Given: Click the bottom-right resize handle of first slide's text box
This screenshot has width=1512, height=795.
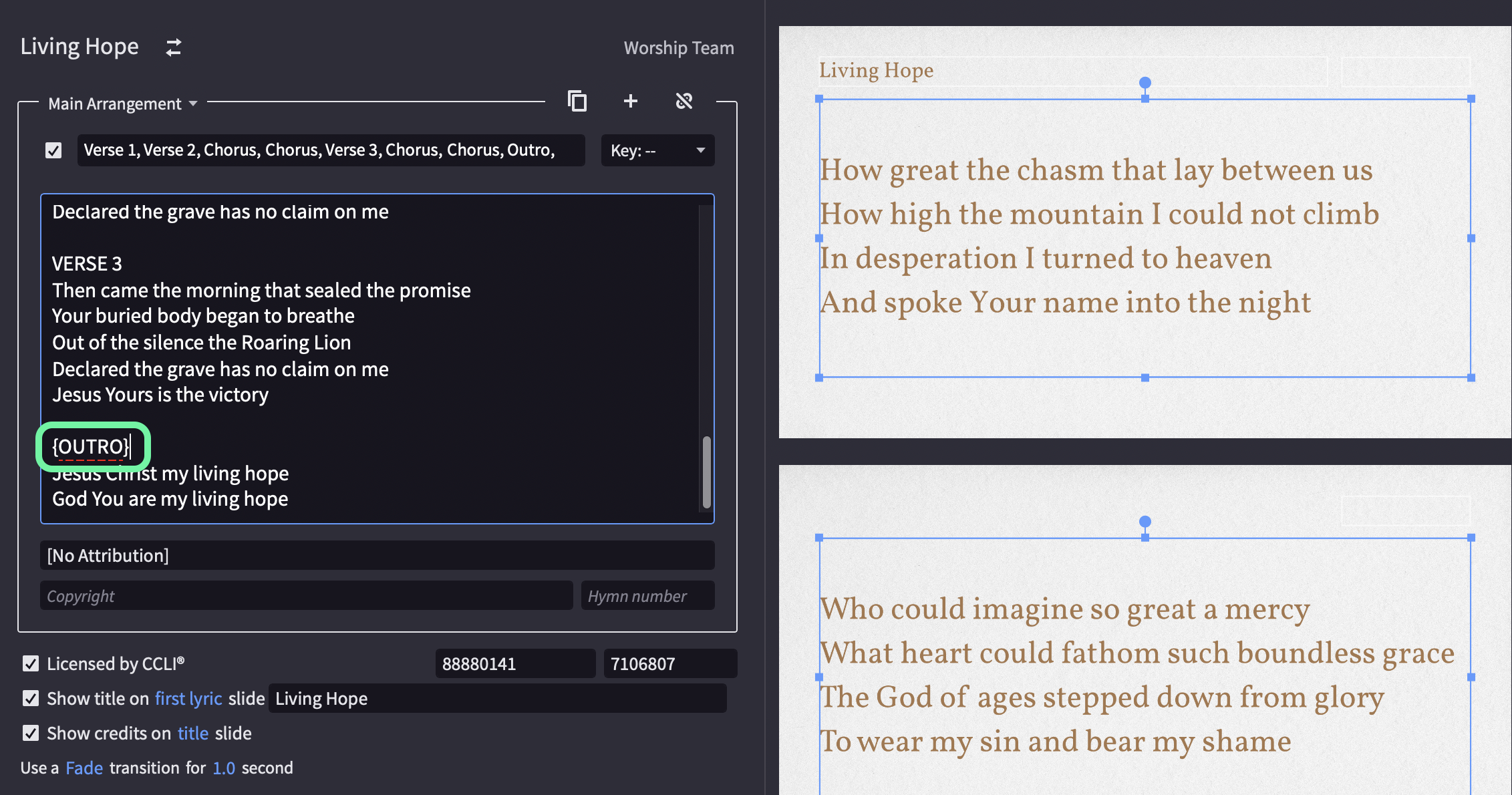Looking at the screenshot, I should tap(1471, 377).
